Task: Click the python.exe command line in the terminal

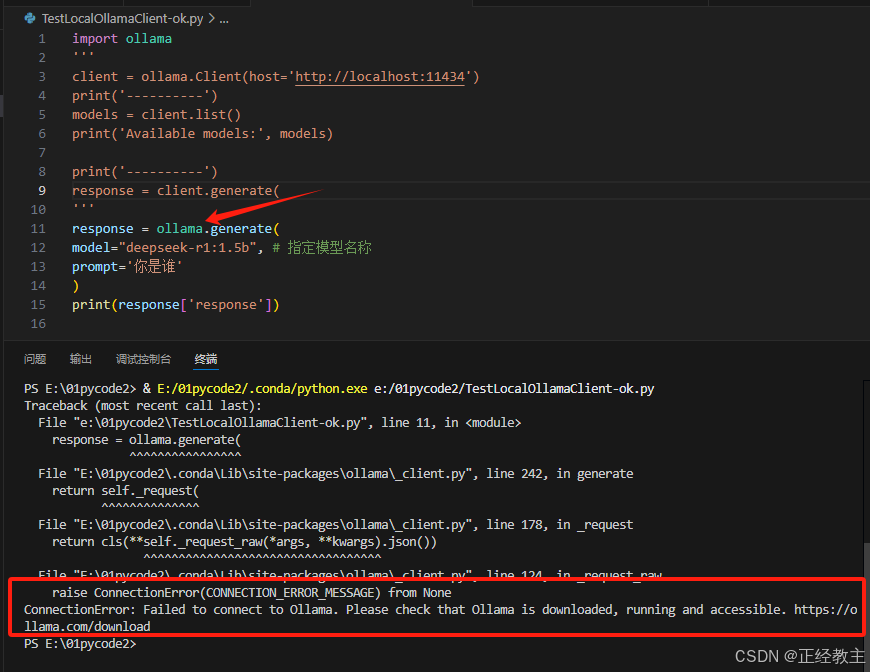Action: (339, 388)
